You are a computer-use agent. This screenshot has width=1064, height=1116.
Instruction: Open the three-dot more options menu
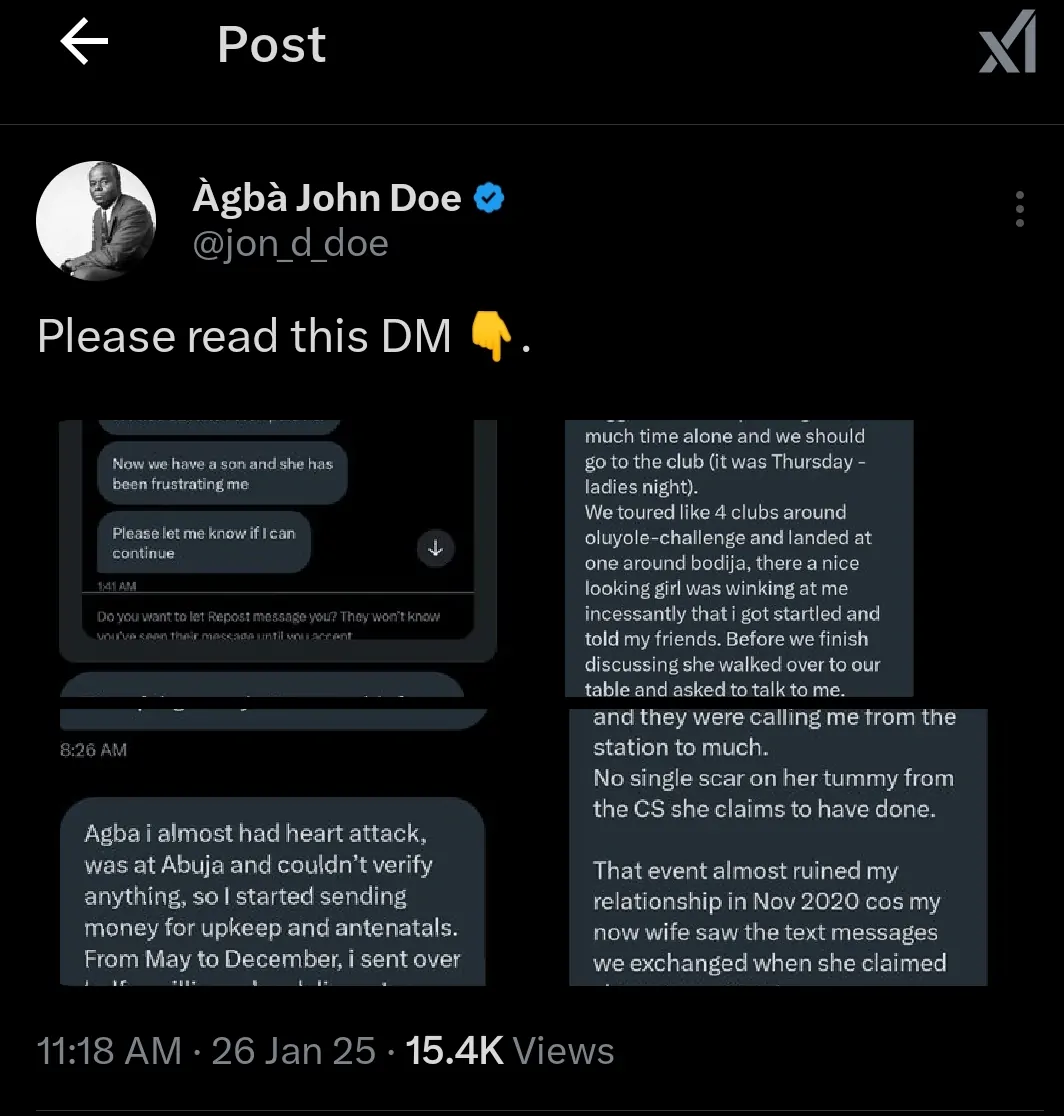pyautogui.click(x=1020, y=209)
